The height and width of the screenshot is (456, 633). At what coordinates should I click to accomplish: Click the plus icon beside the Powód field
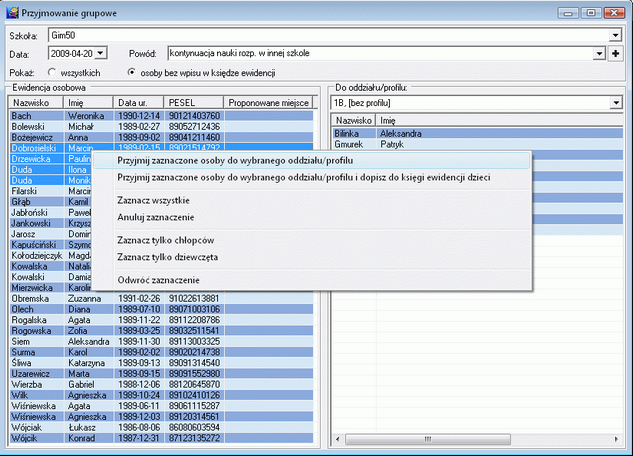[x=615, y=53]
